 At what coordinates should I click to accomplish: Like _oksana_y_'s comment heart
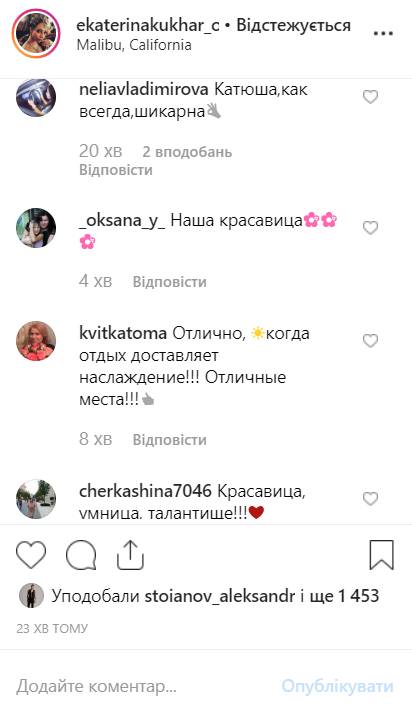(370, 227)
